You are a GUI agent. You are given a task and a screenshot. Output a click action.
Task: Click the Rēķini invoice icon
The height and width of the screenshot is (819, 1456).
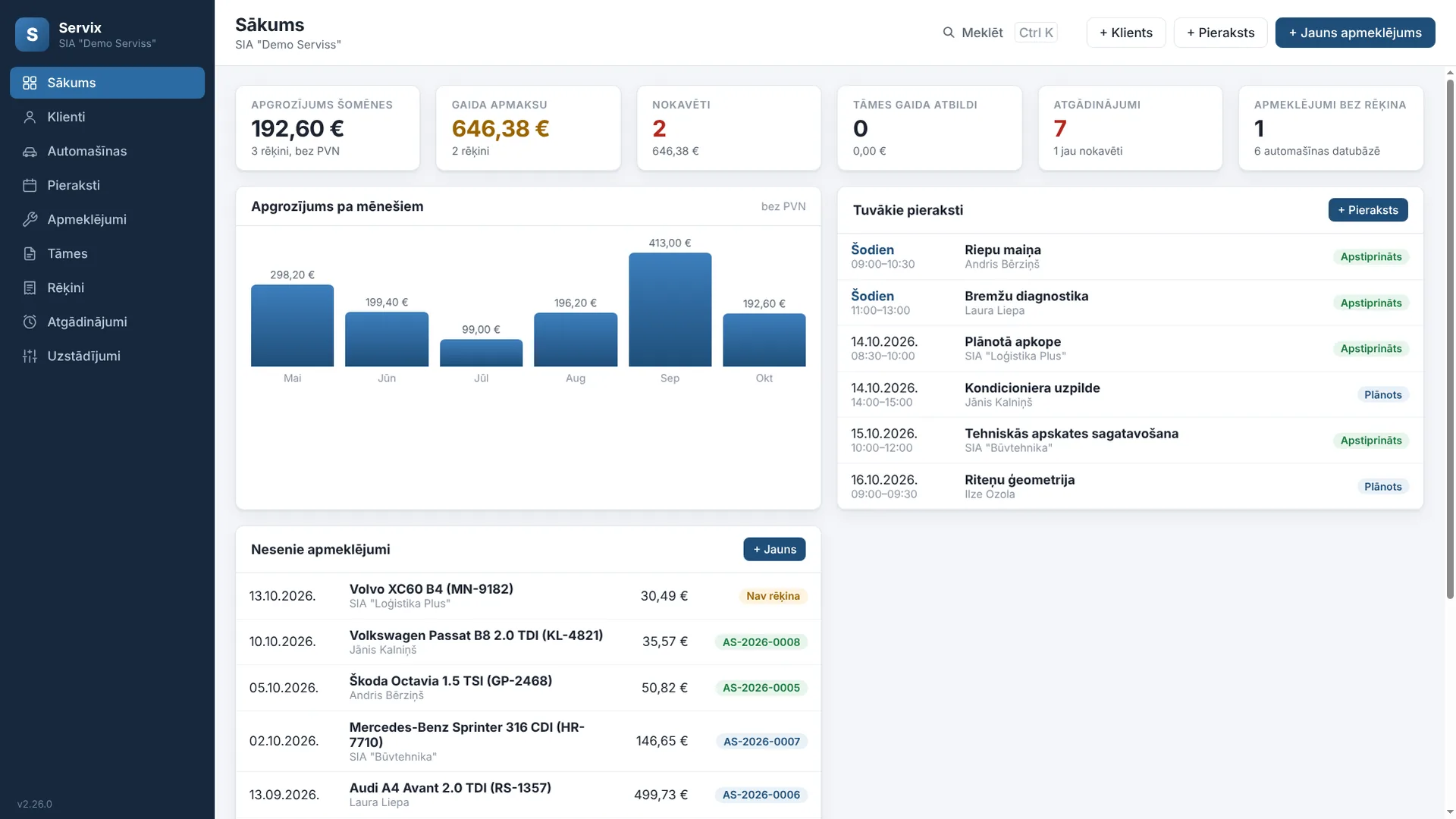click(x=30, y=287)
